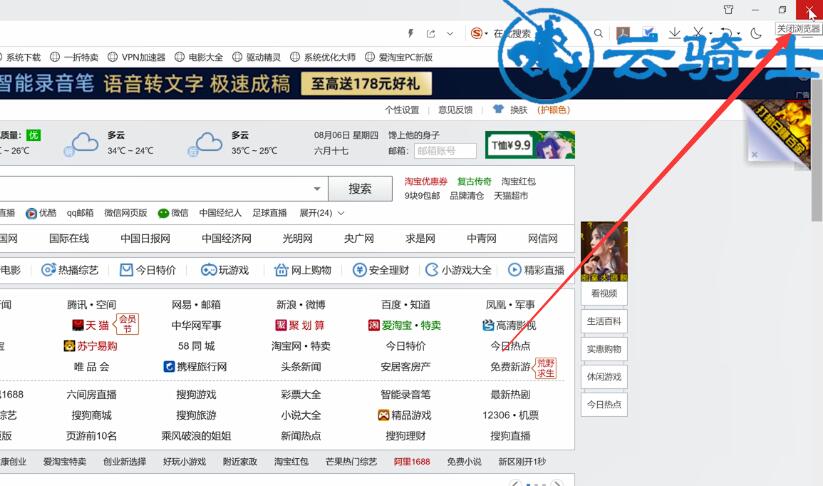Open the 一折特卖 bookmark
This screenshot has width=823, height=486.
[x=74, y=57]
